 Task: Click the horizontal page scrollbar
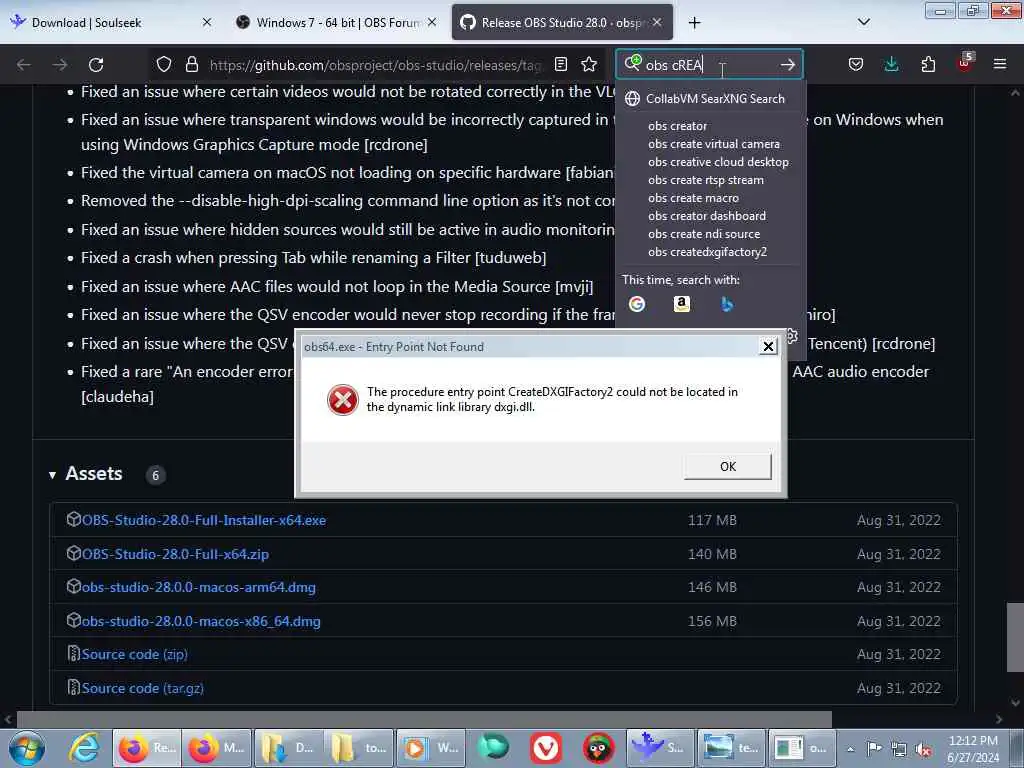[x=424, y=720]
